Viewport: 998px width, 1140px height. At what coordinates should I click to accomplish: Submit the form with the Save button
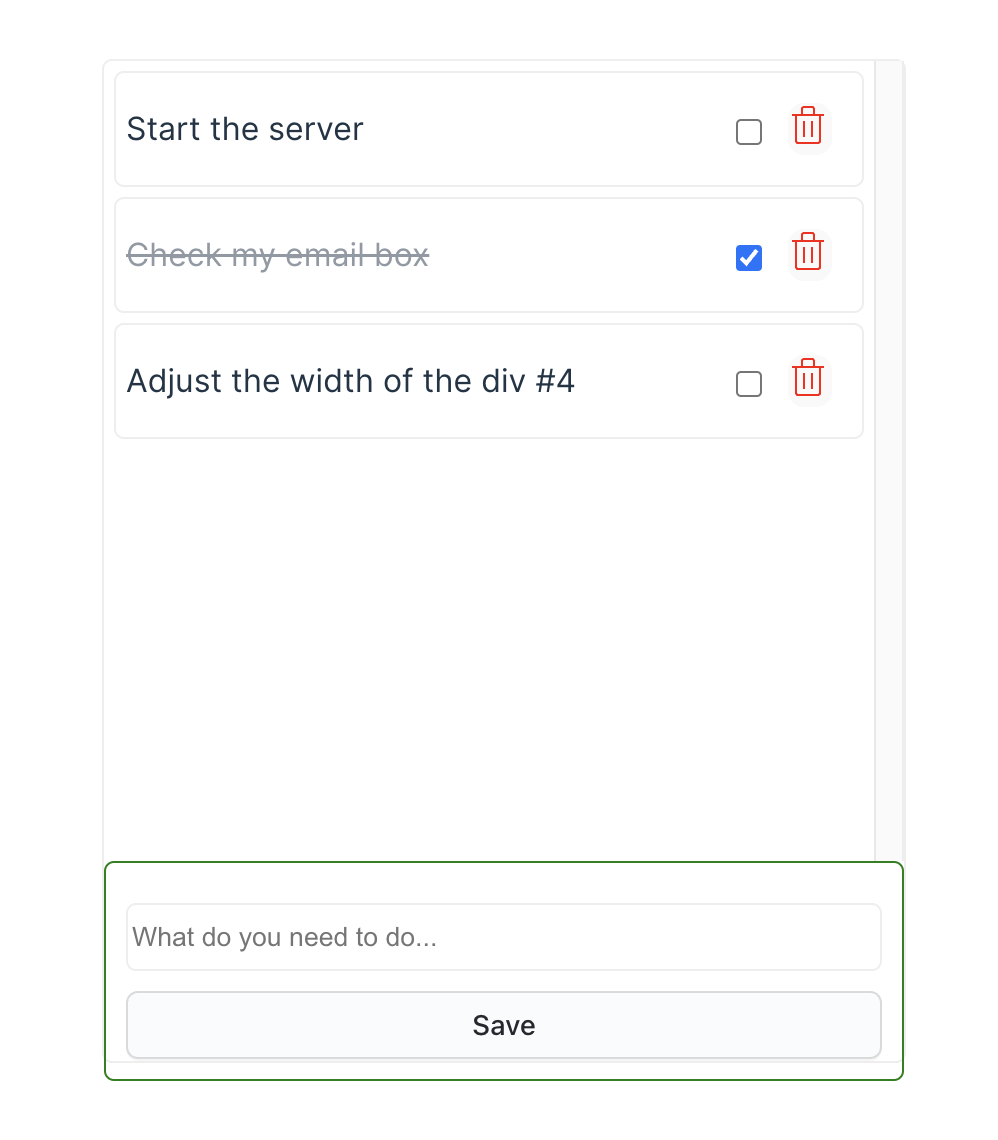tap(504, 1025)
